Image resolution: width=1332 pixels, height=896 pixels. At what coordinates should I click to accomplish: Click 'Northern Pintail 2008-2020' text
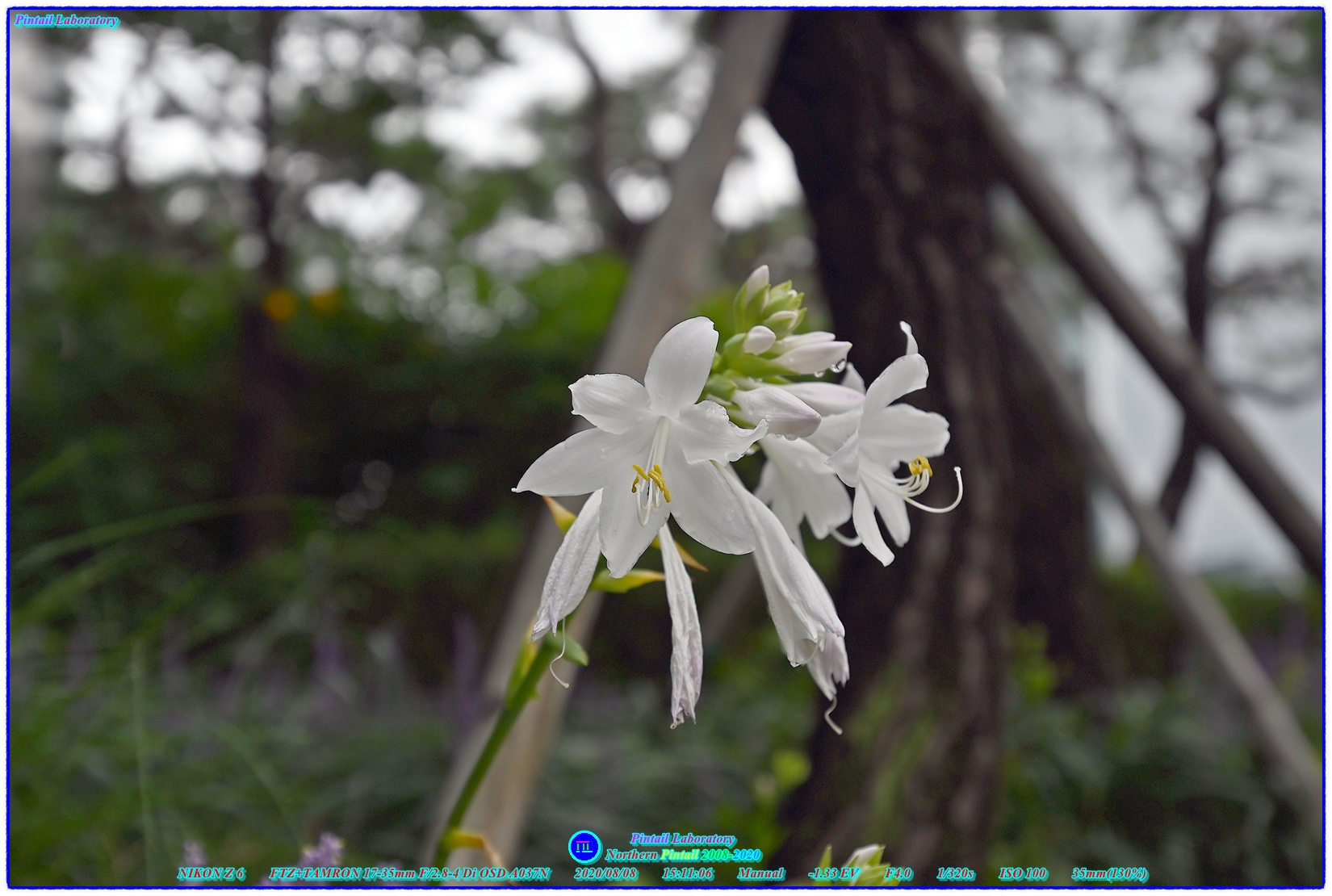point(683,855)
